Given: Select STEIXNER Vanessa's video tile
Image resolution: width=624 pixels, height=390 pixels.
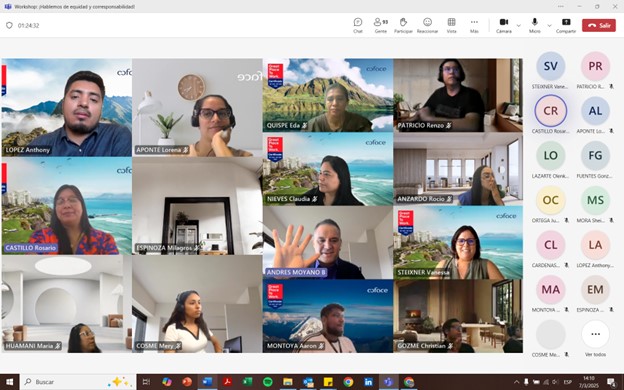Looking at the screenshot, I should pyautogui.click(x=458, y=242).
